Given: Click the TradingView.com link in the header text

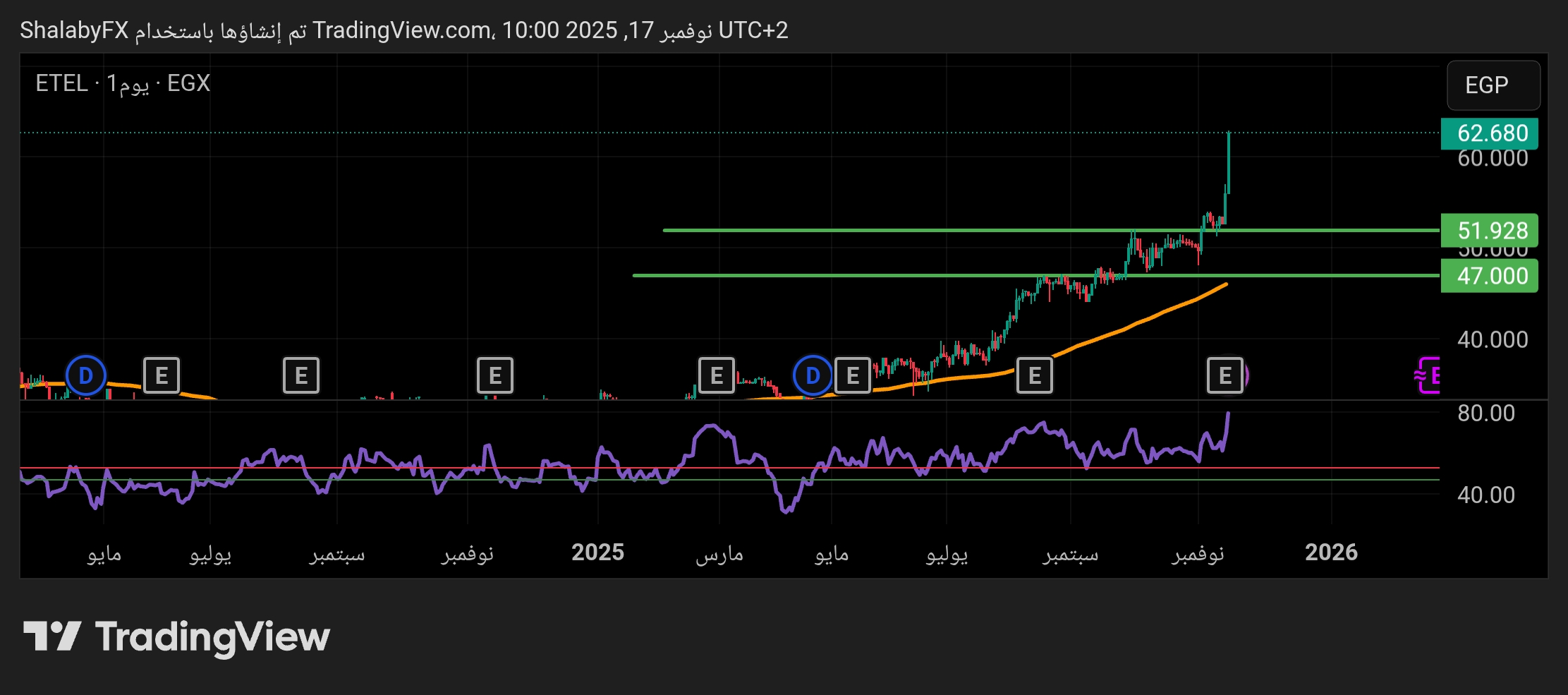Looking at the screenshot, I should click(x=402, y=30).
